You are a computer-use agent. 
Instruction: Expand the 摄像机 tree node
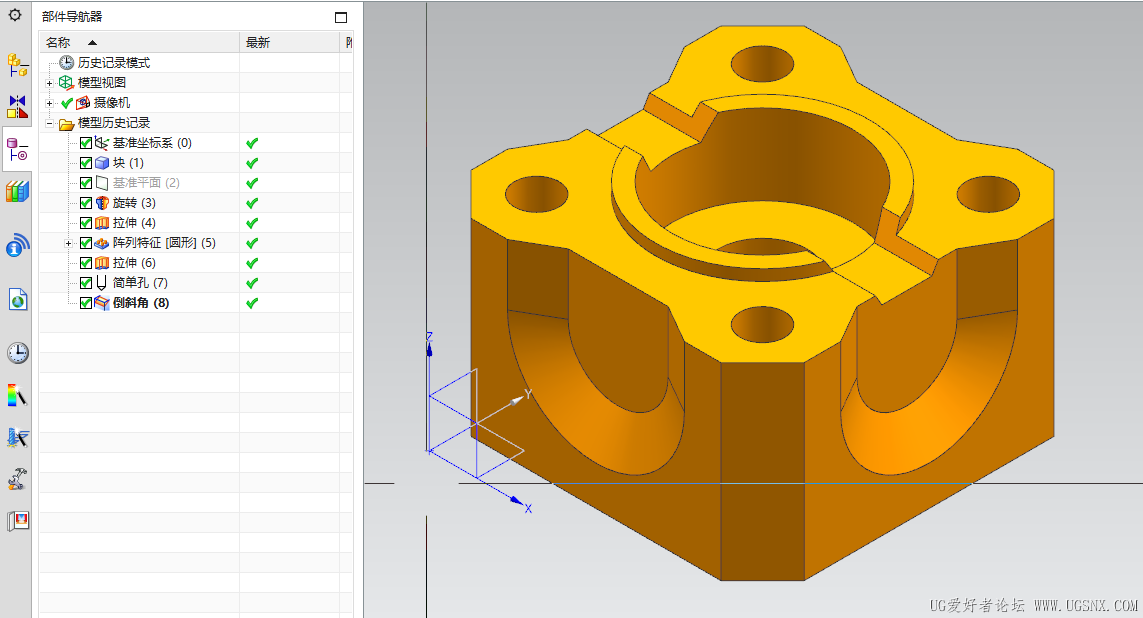(x=50, y=103)
